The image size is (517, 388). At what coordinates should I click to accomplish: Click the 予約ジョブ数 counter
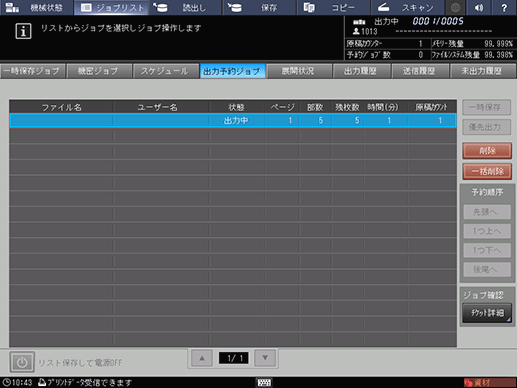pyautogui.click(x=421, y=55)
